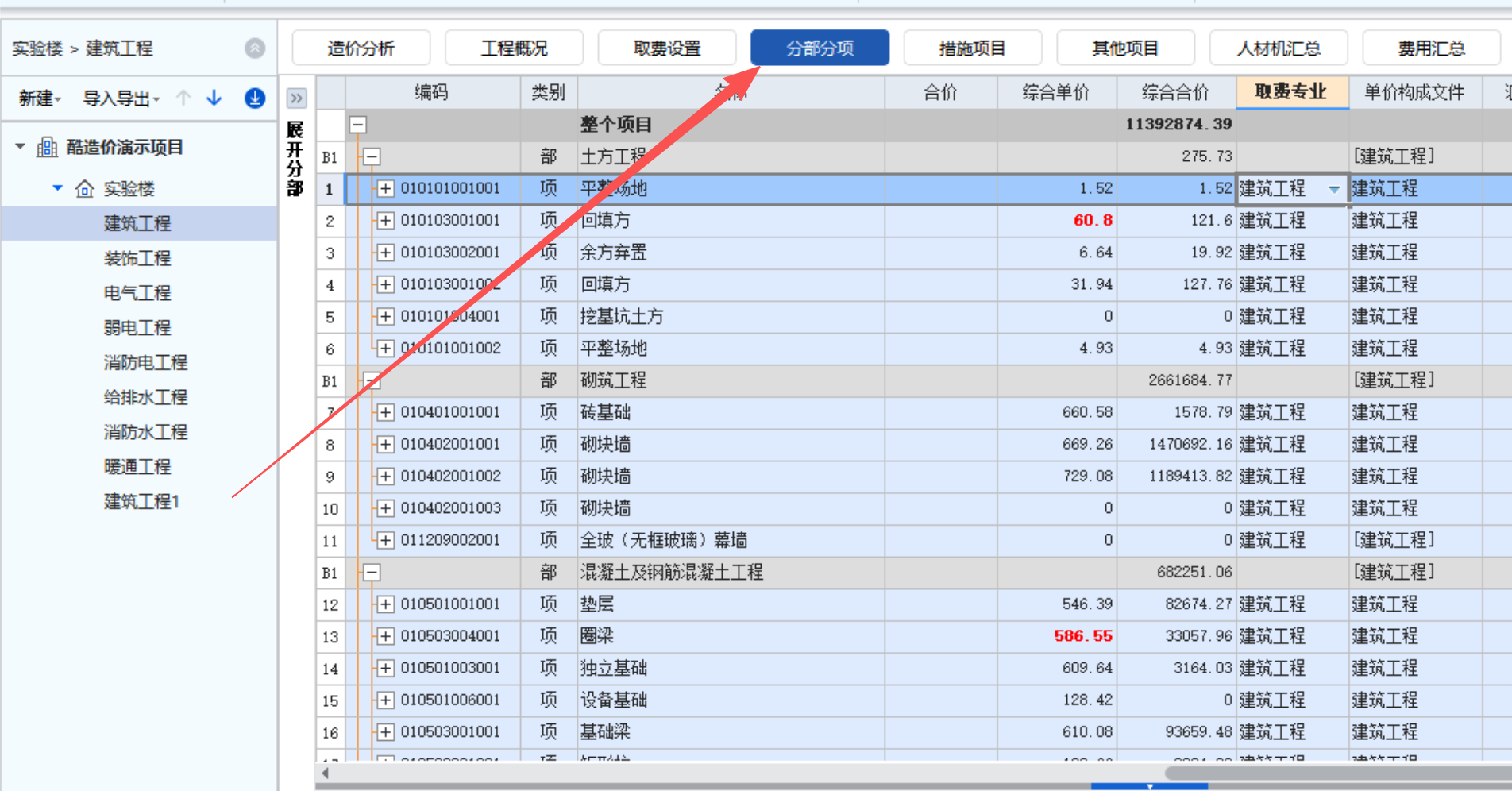Click the house icon beside 实验楼

(84, 189)
